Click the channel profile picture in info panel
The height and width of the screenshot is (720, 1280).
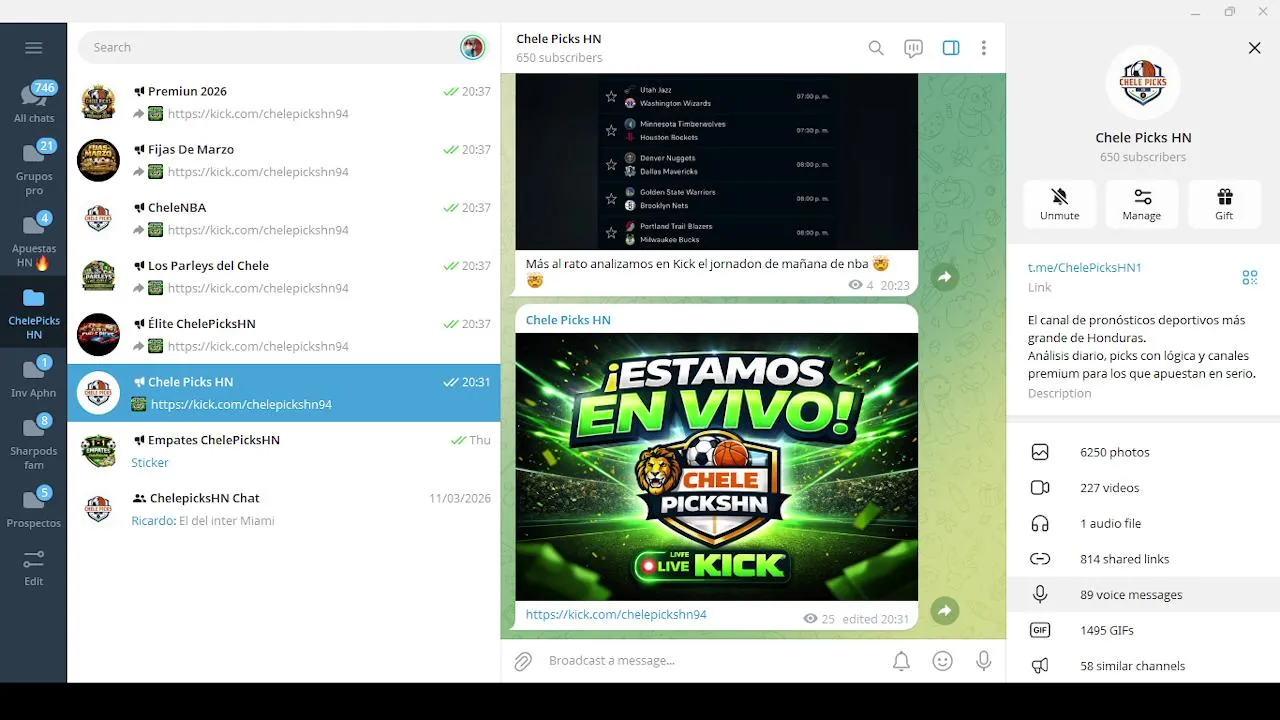pos(1143,82)
